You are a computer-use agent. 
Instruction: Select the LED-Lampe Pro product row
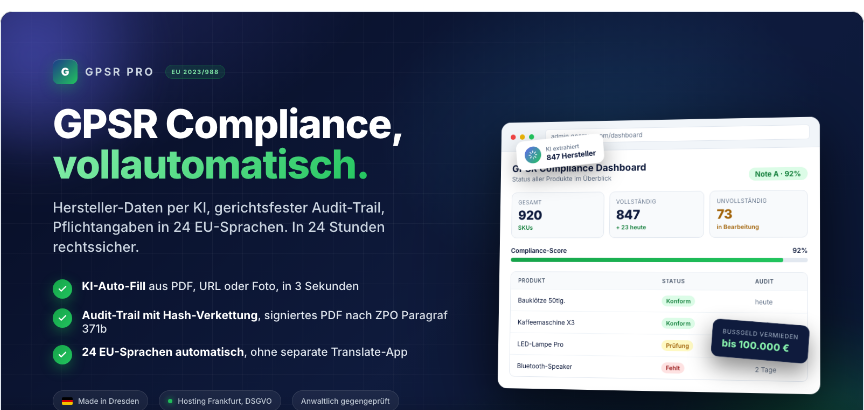coord(659,345)
